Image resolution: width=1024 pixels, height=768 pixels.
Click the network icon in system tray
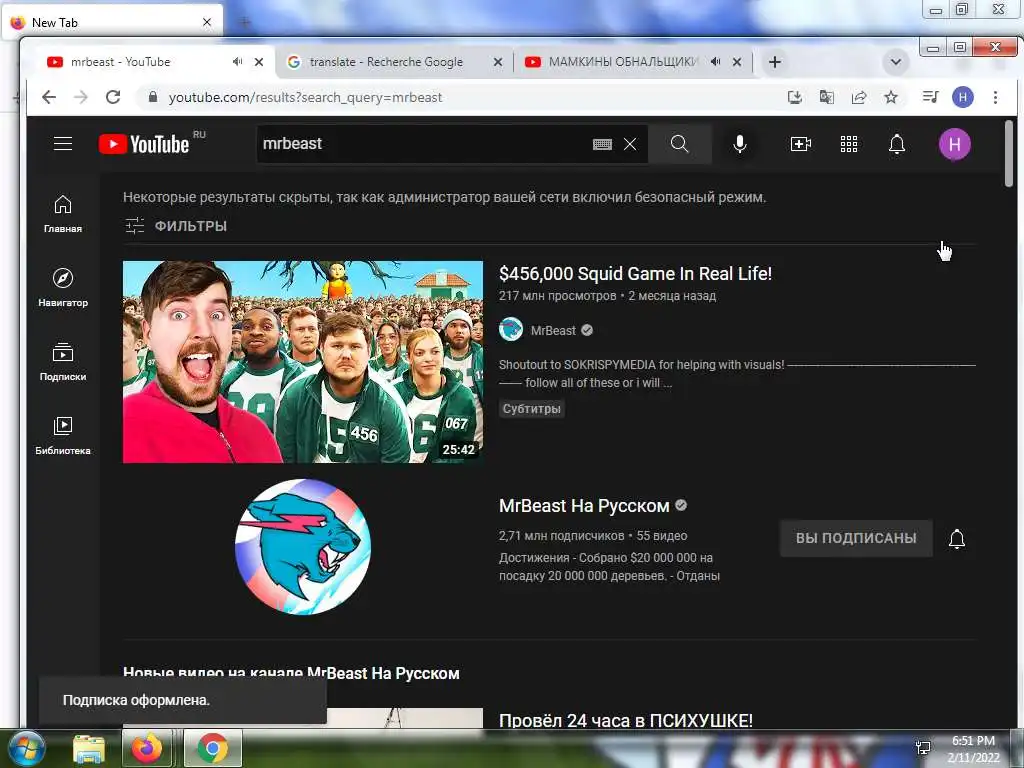click(x=923, y=748)
